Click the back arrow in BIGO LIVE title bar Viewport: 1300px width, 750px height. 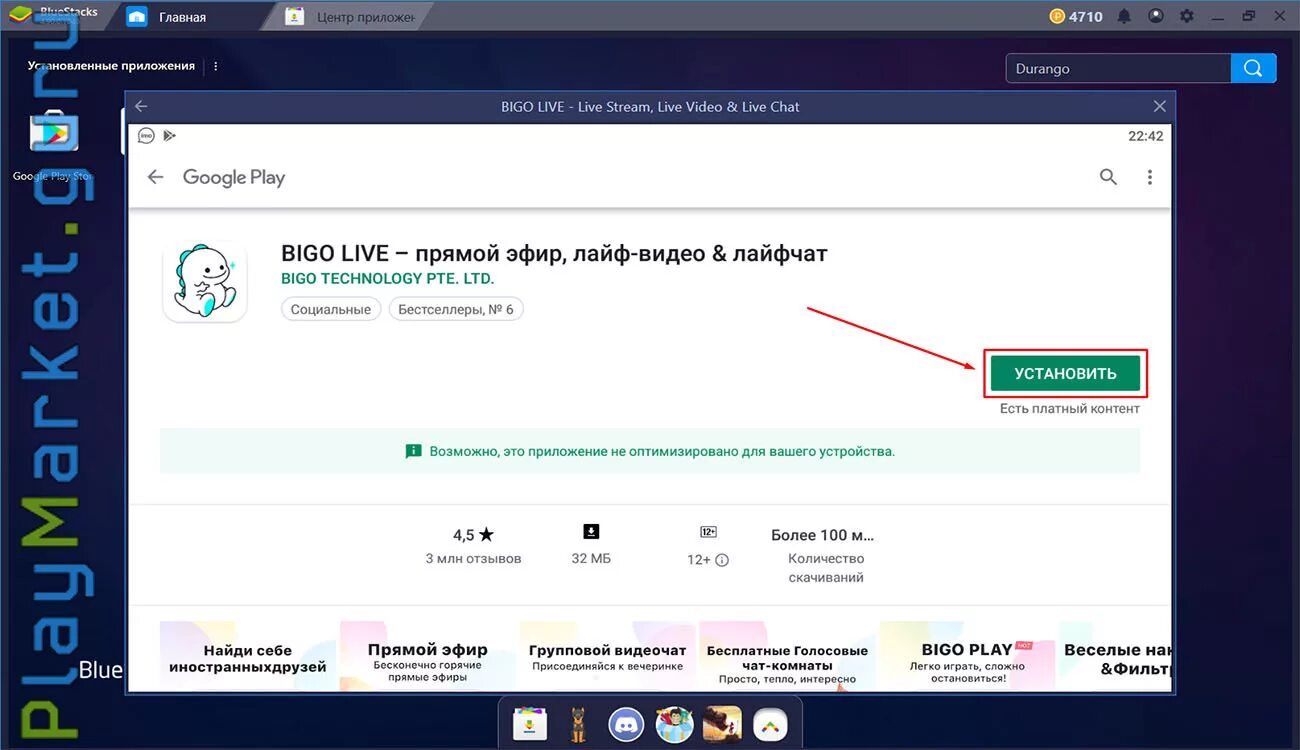pos(141,106)
